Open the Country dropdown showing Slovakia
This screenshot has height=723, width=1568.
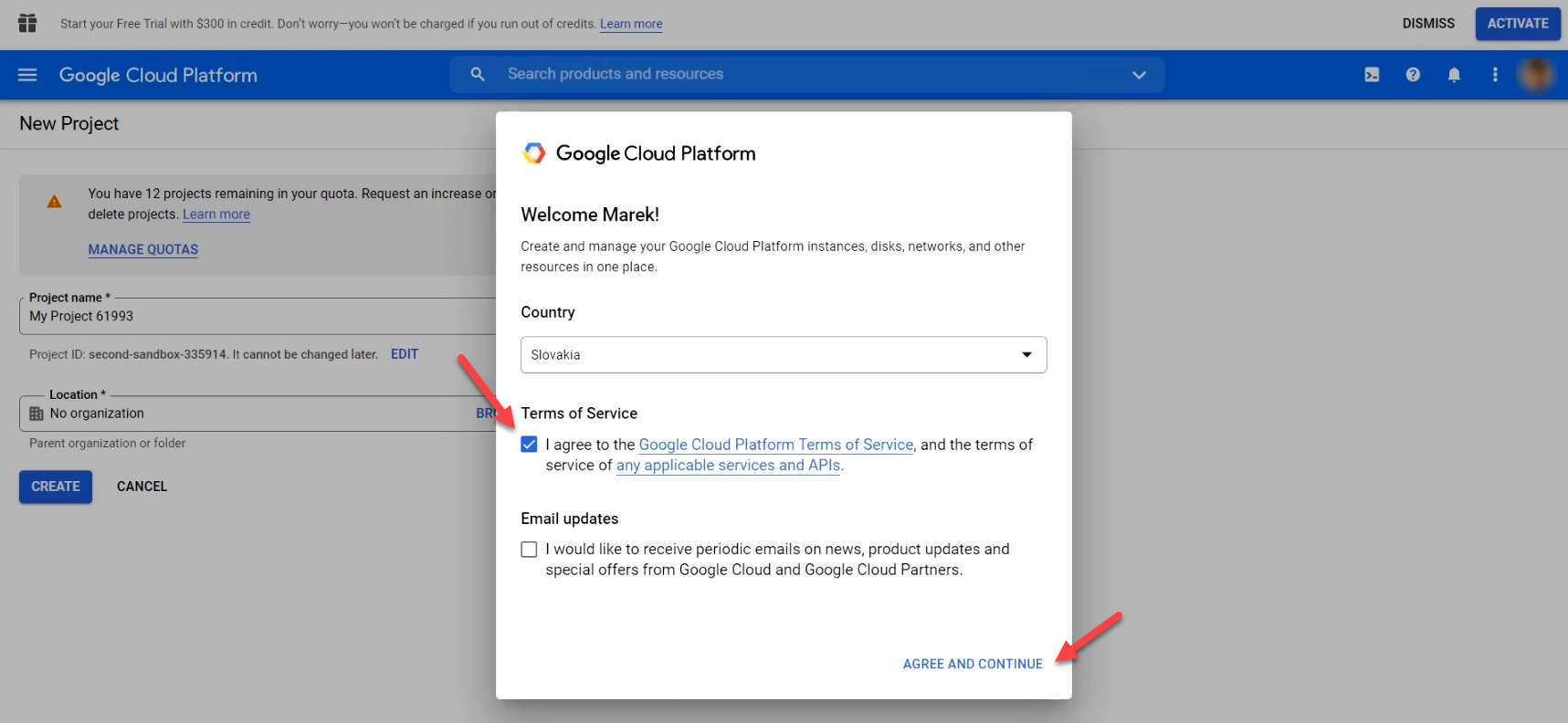(x=784, y=355)
